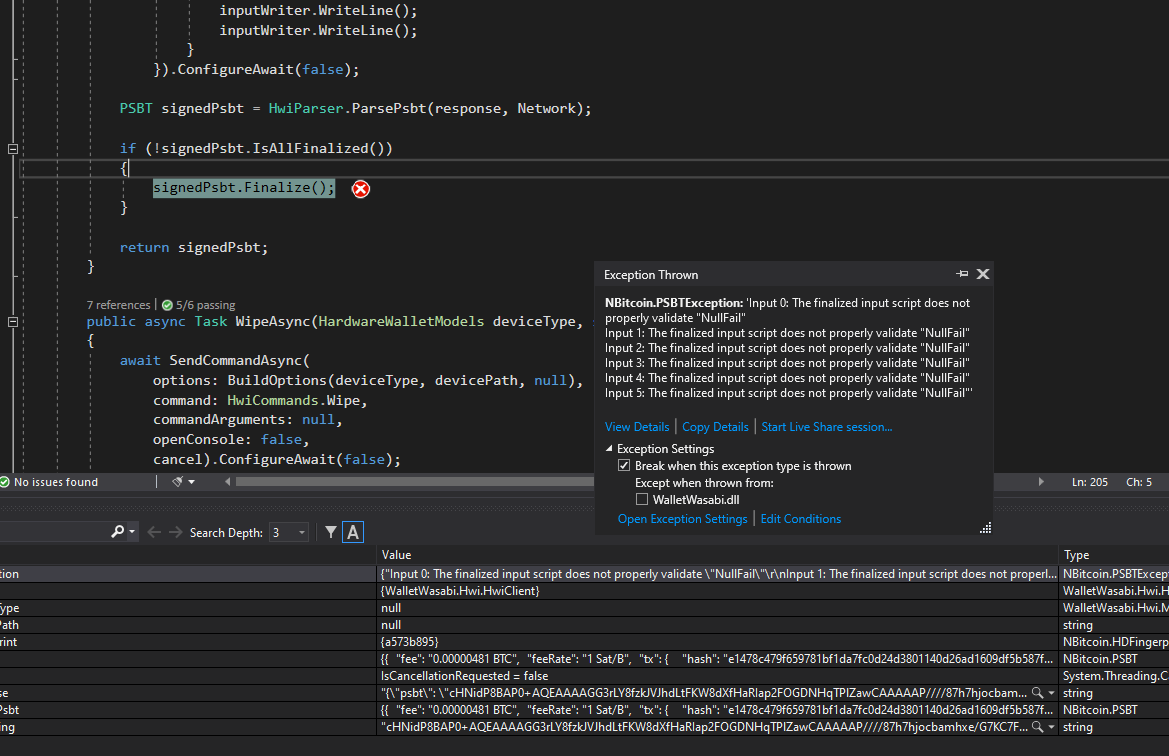Screen dimensions: 1169x756
Task: Click the signedPsbt.Finalize() highlighted statement
Action: (244, 187)
